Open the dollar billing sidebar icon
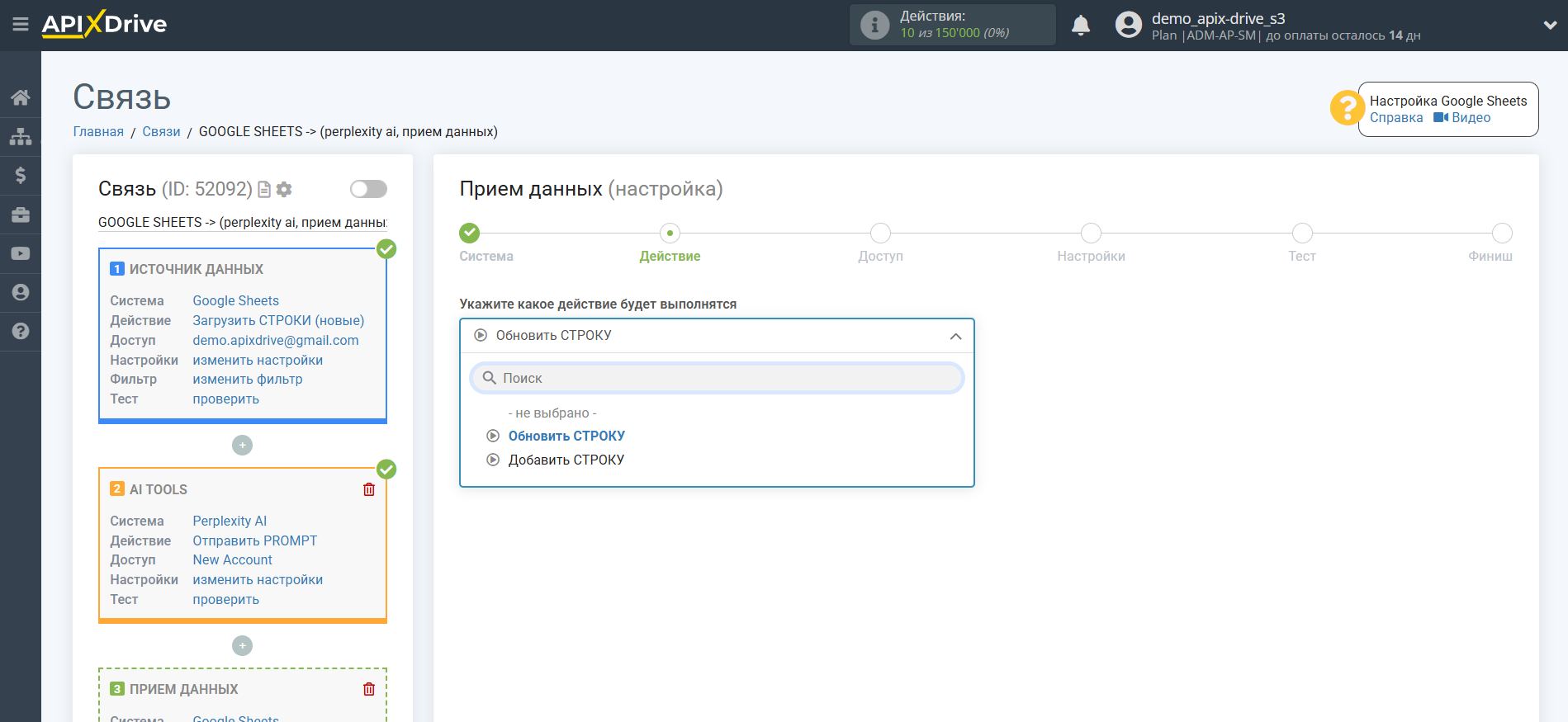Viewport: 1568px width, 722px height. coord(21,175)
